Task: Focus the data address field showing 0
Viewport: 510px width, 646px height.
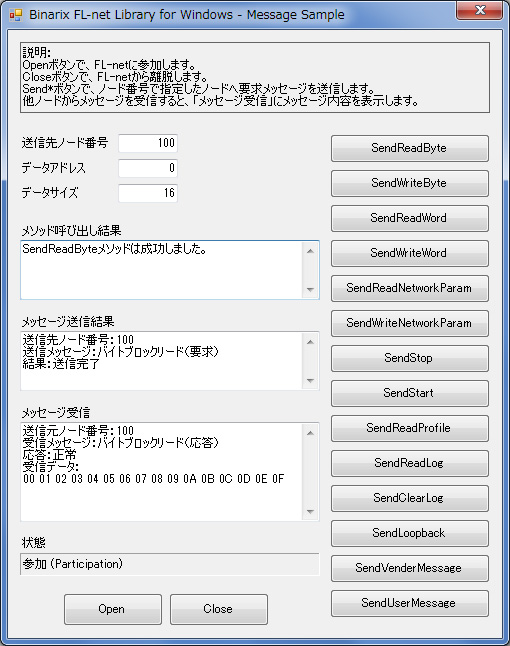Action: pyautogui.click(x=148, y=168)
